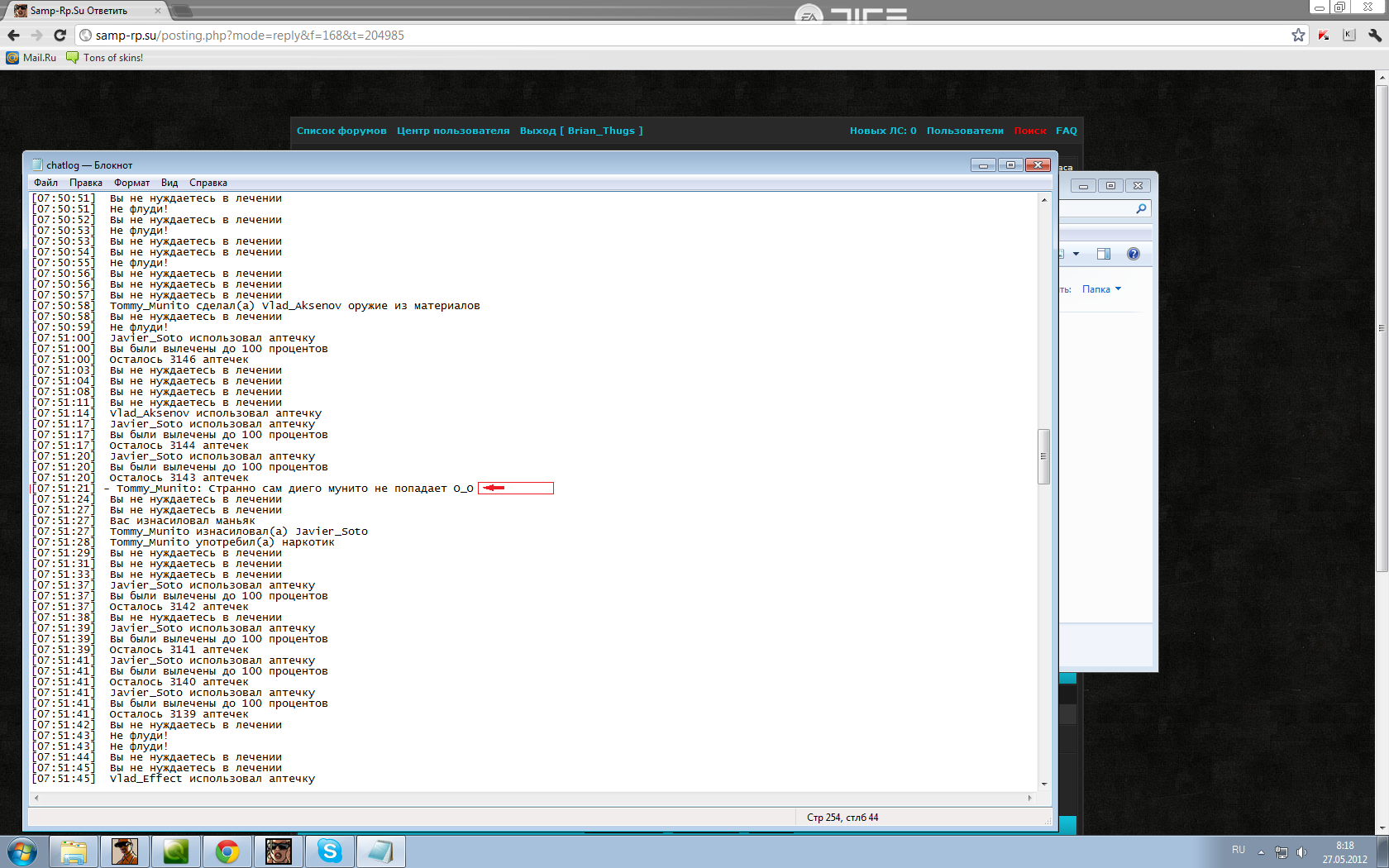Screen dimensions: 1389x868
Task: Click line Осталось 3146 аптечек
Action: coord(140,360)
